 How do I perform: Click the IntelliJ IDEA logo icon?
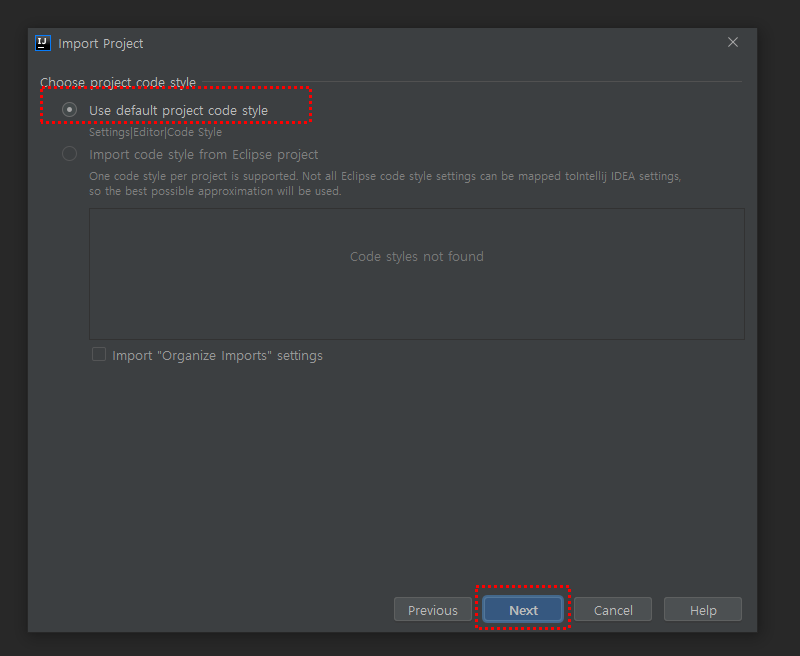click(43, 43)
